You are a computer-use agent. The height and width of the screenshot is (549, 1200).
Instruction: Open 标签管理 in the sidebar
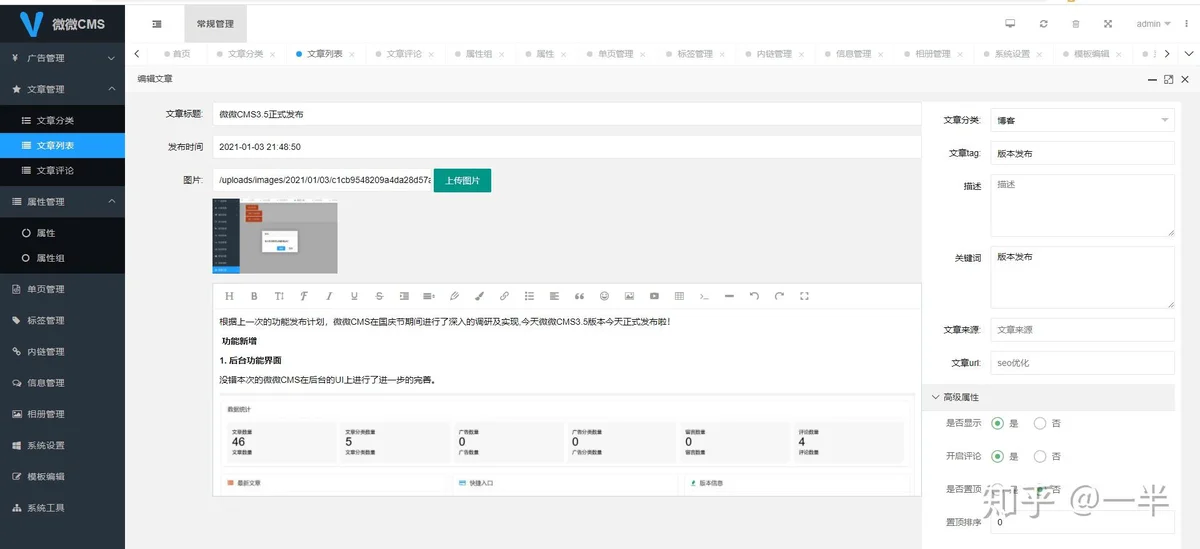[62, 320]
